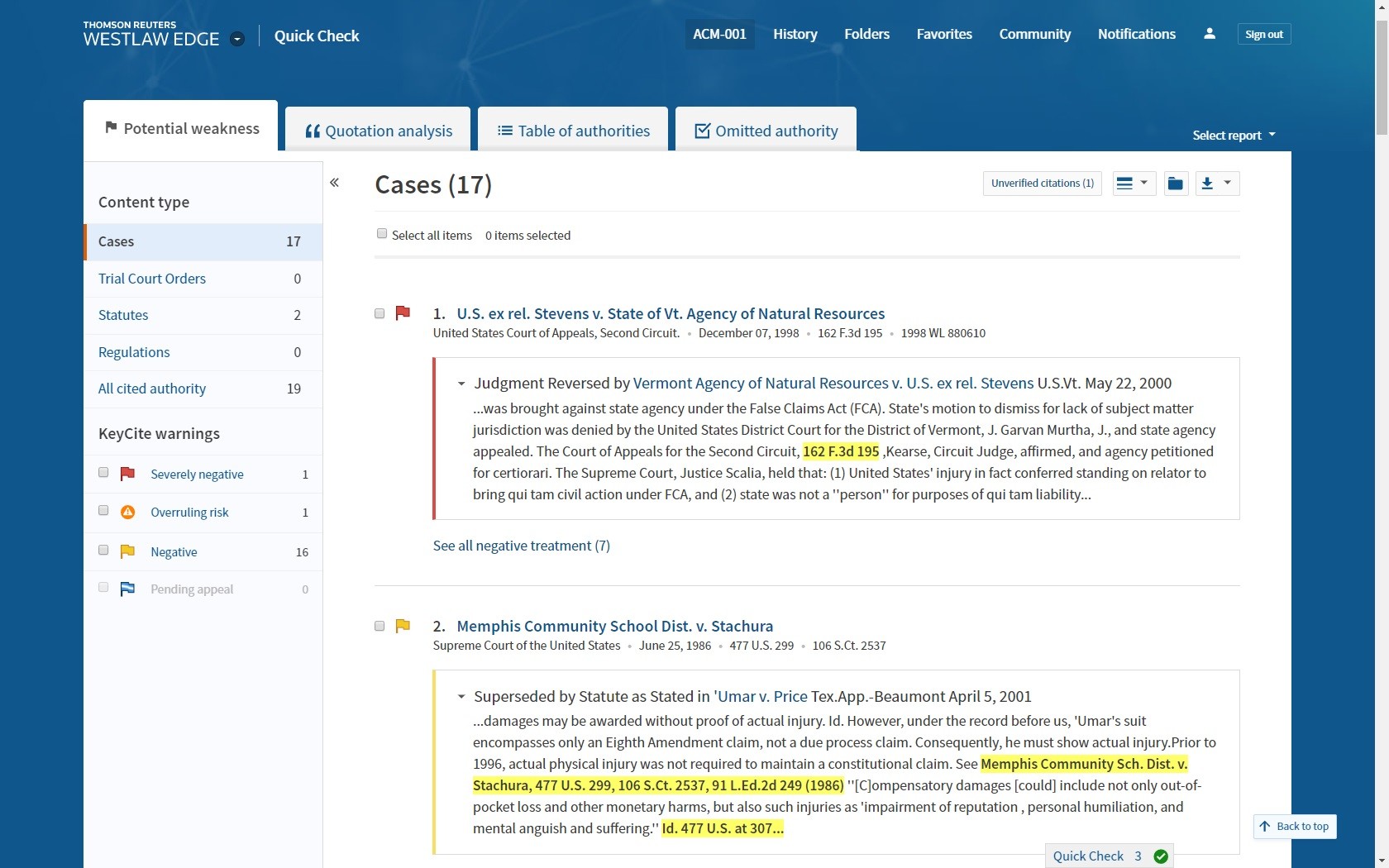Click the download delivery icon
The height and width of the screenshot is (868, 1389).
click(1208, 184)
